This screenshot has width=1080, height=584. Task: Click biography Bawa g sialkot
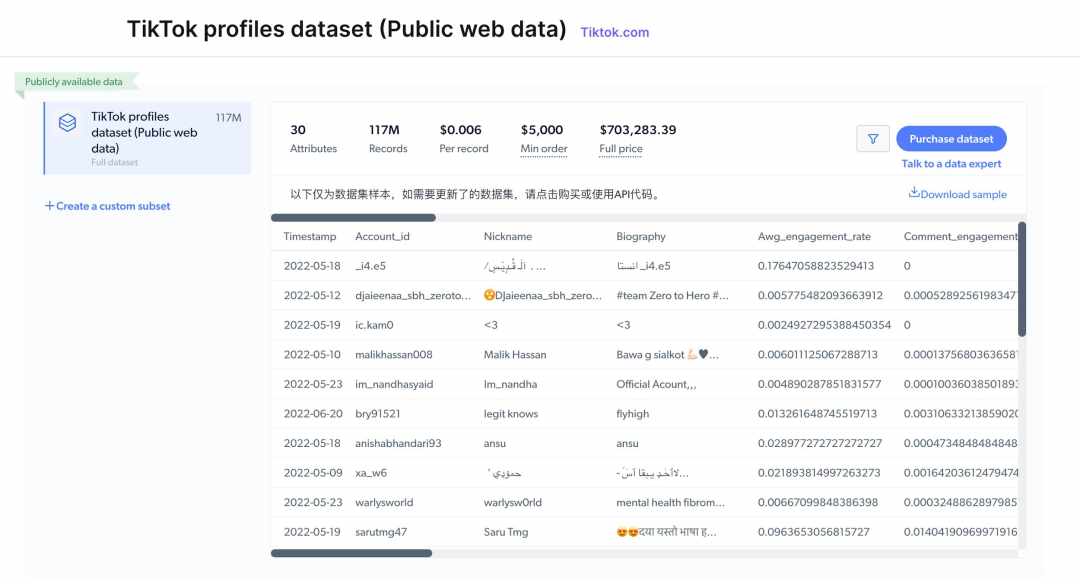(667, 355)
